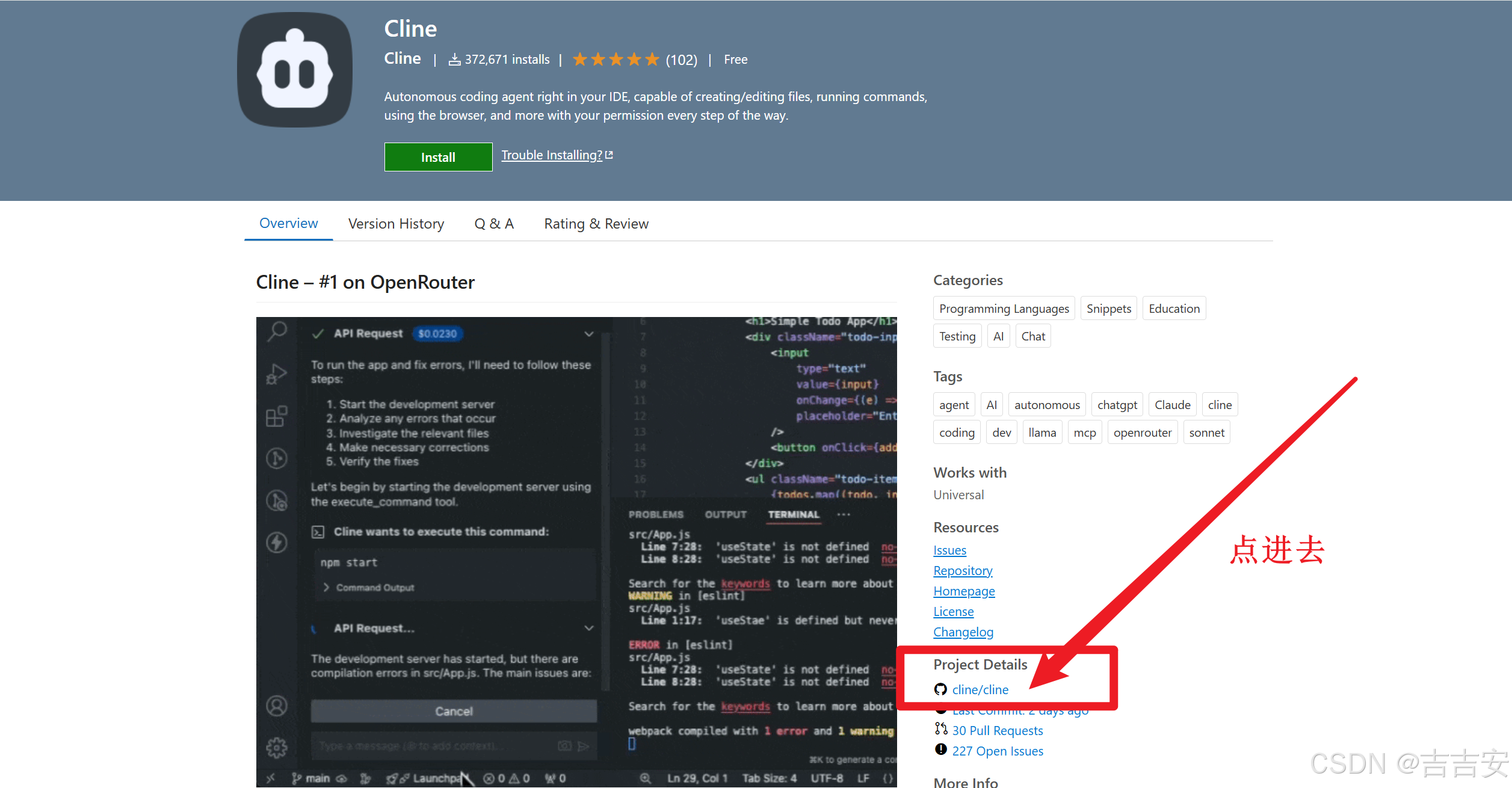The image size is (1512, 788).
Task: Collapse the API Request $0.0230 chevron
Action: [x=589, y=334]
